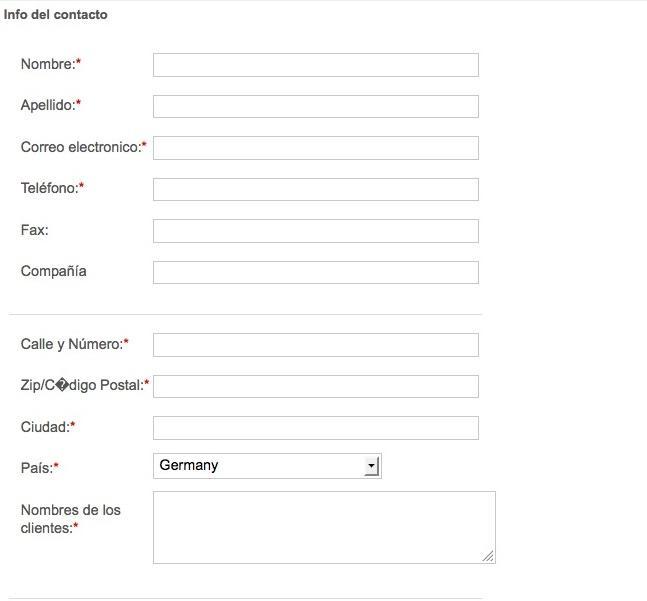Click the 'Correo electronico:' text label

pos(80,147)
